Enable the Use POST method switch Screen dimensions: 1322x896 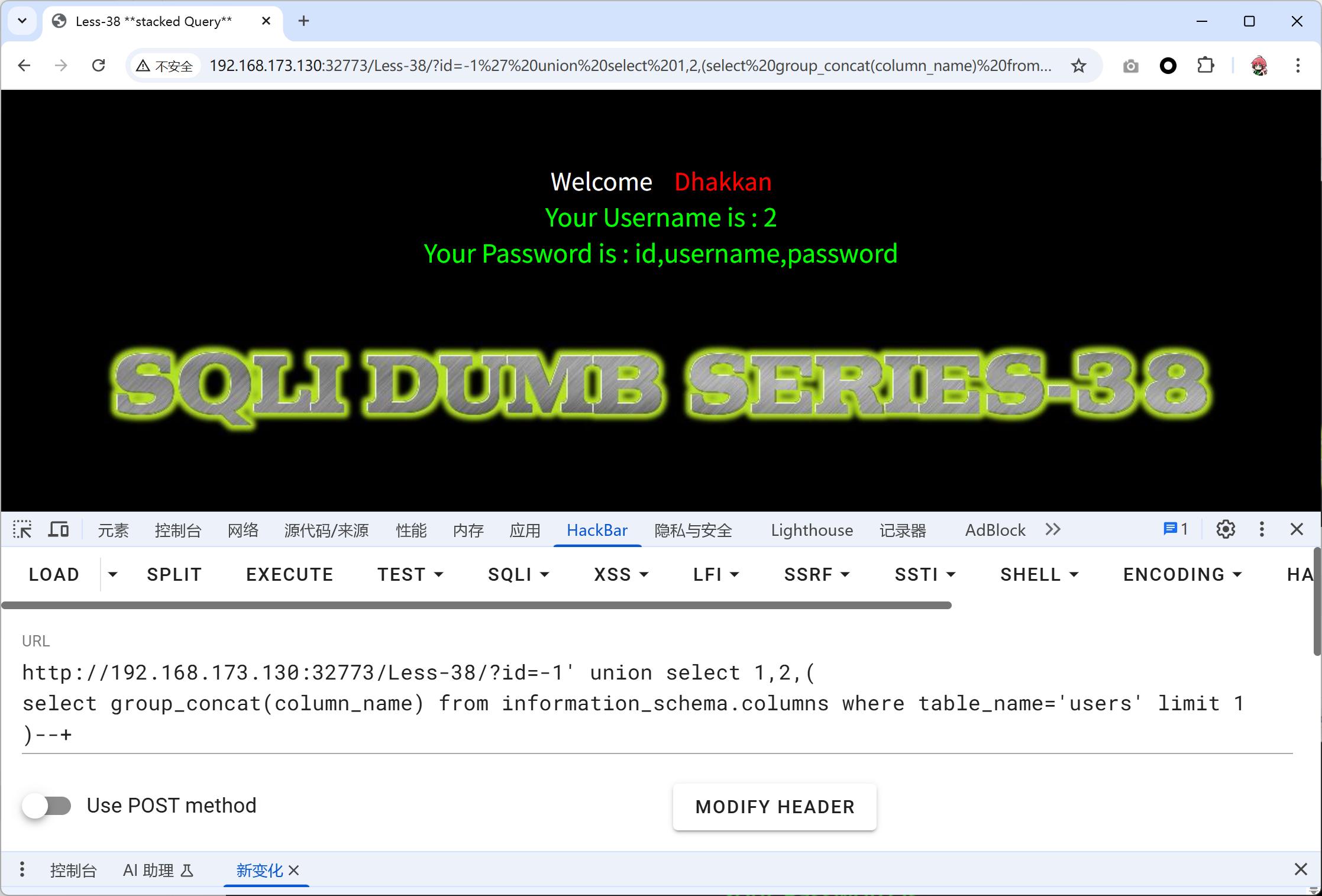[47, 806]
